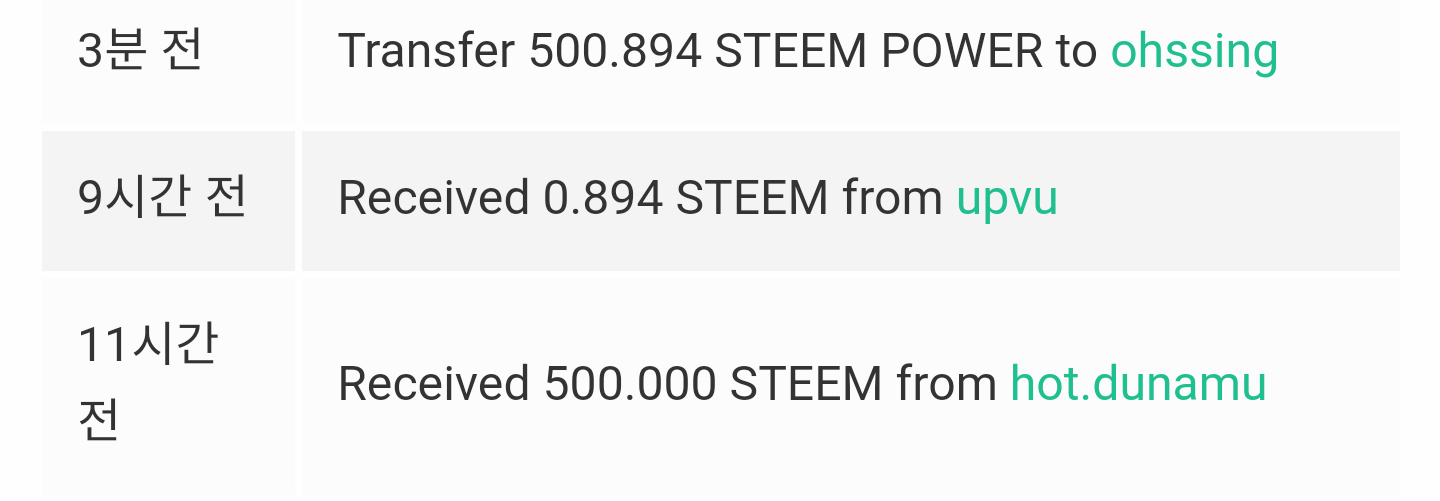The width and height of the screenshot is (1440, 501).
Task: Click the '9시간 전' timestamp cell
Action: coord(168,200)
